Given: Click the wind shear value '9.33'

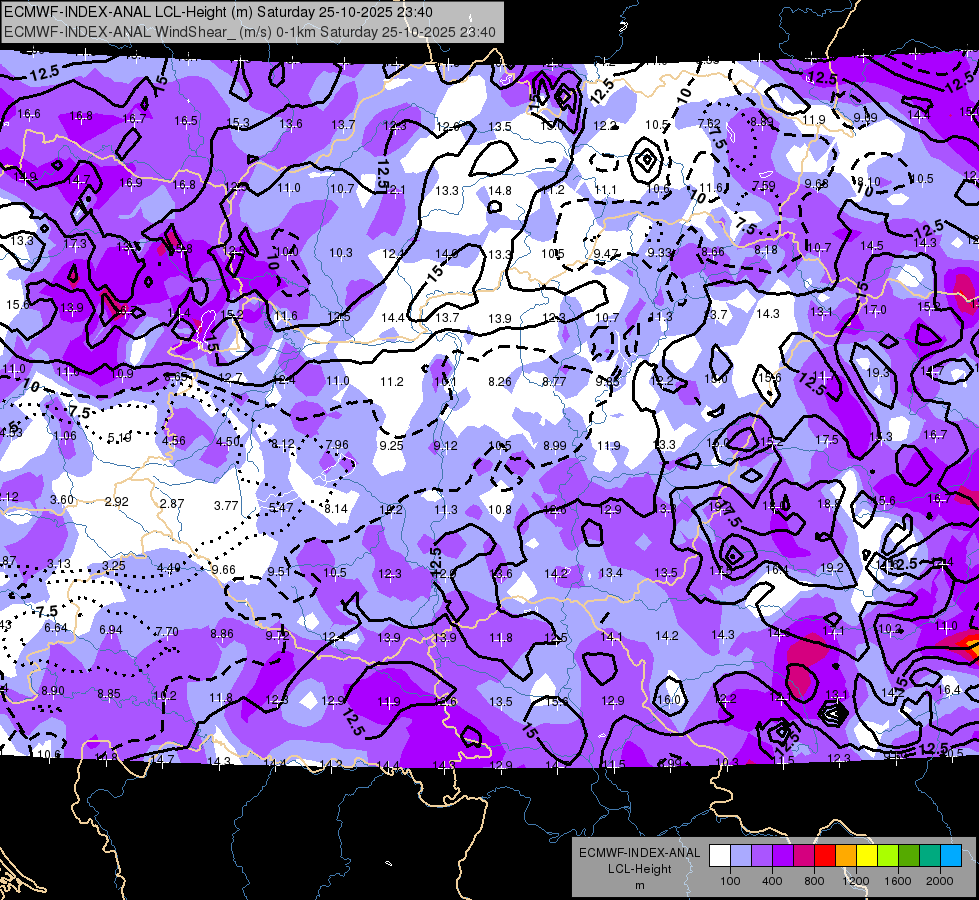Looking at the screenshot, I should click(x=659, y=252).
